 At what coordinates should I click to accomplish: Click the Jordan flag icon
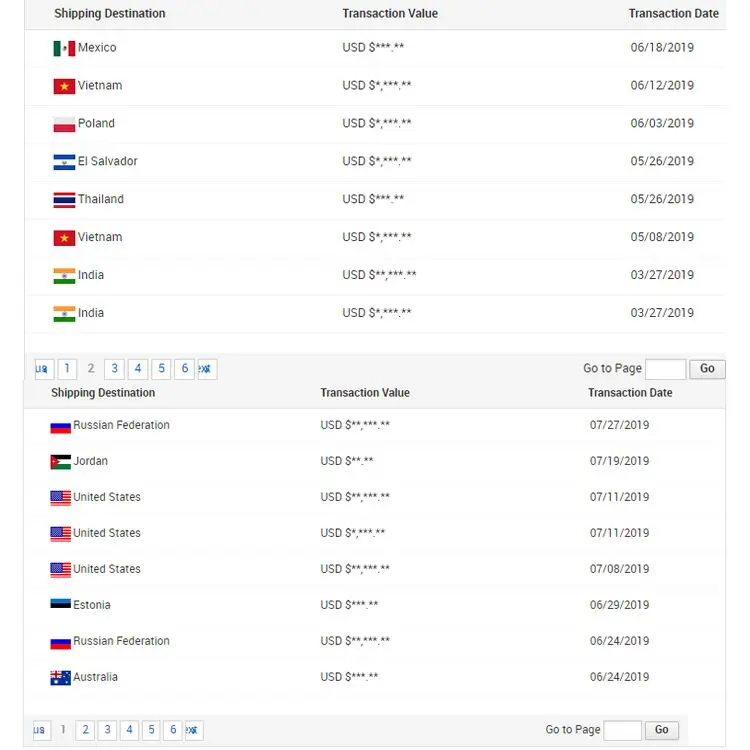click(60, 462)
